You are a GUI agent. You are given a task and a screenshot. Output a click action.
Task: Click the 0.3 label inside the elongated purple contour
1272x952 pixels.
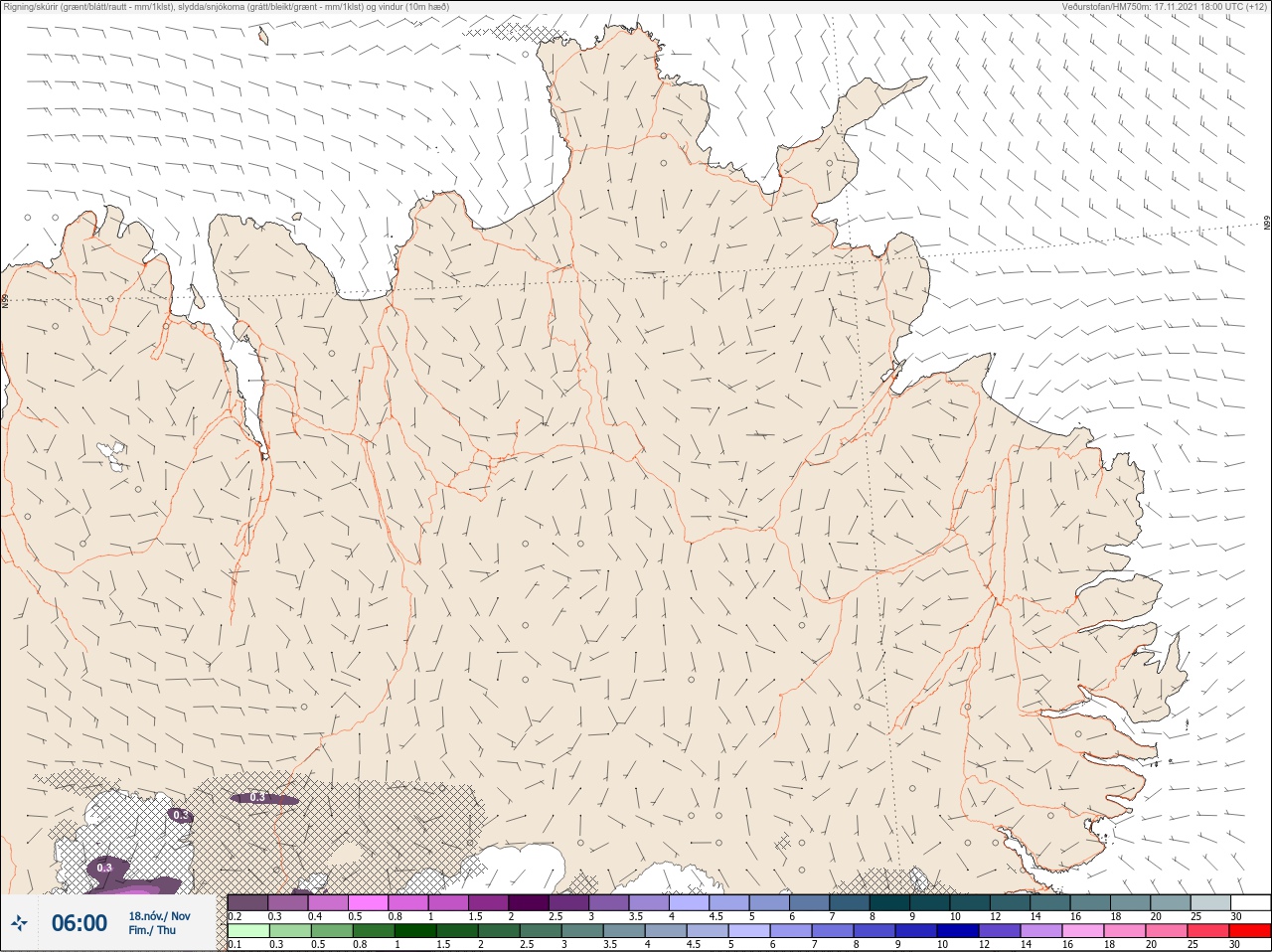257,797
